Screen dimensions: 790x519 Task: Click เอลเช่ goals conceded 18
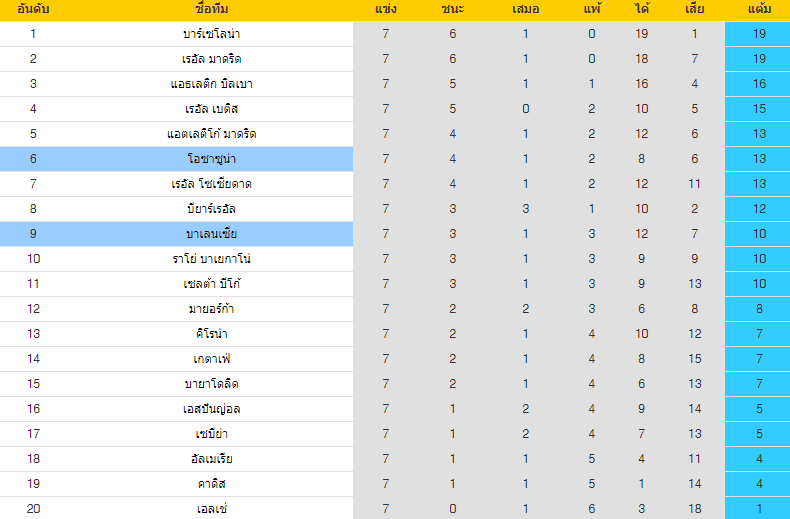(695, 508)
